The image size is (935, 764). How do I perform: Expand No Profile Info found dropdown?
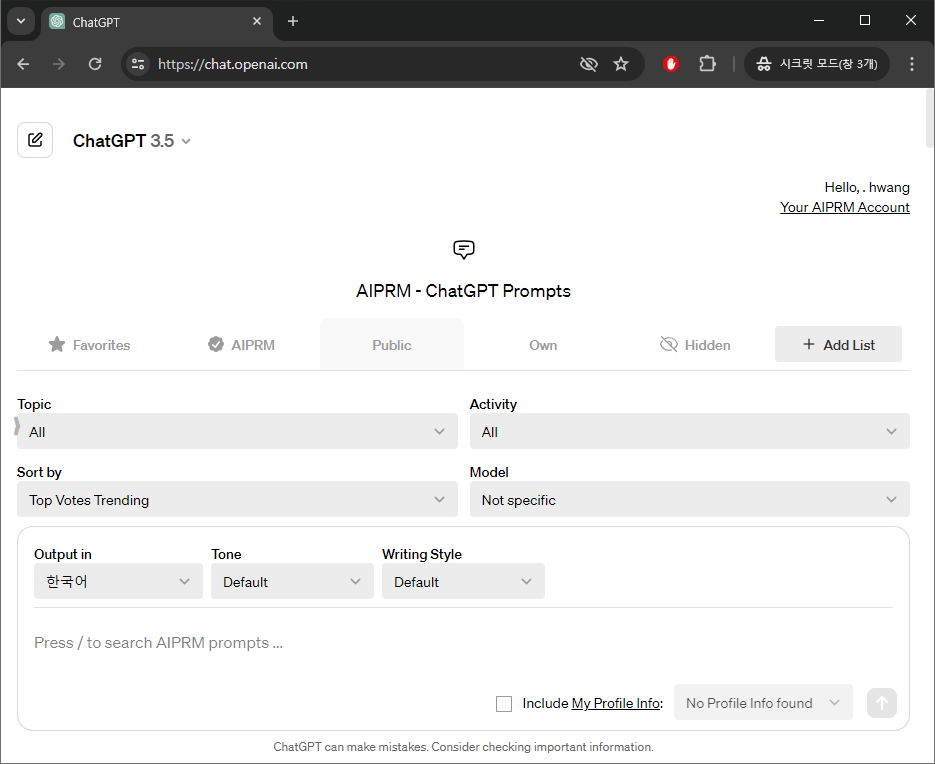pyautogui.click(x=763, y=703)
